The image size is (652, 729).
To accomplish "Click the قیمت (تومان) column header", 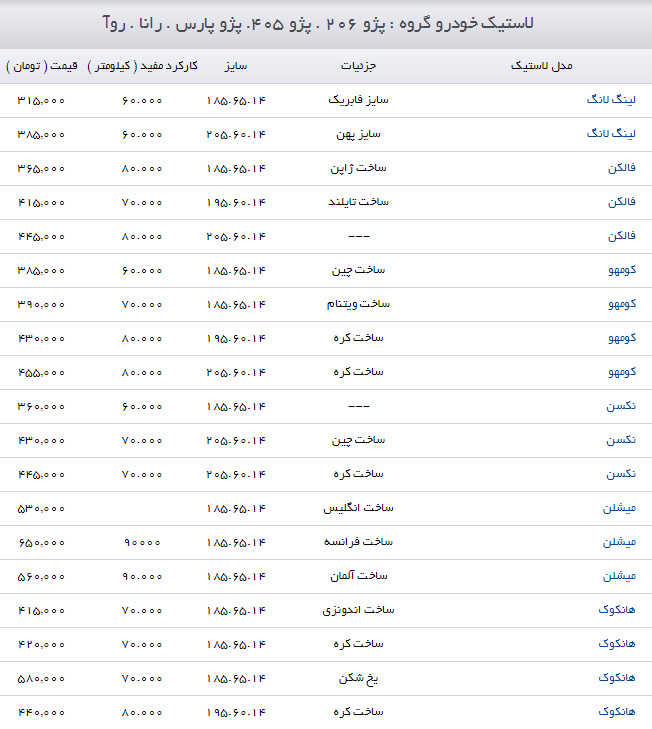I will 42,66.
